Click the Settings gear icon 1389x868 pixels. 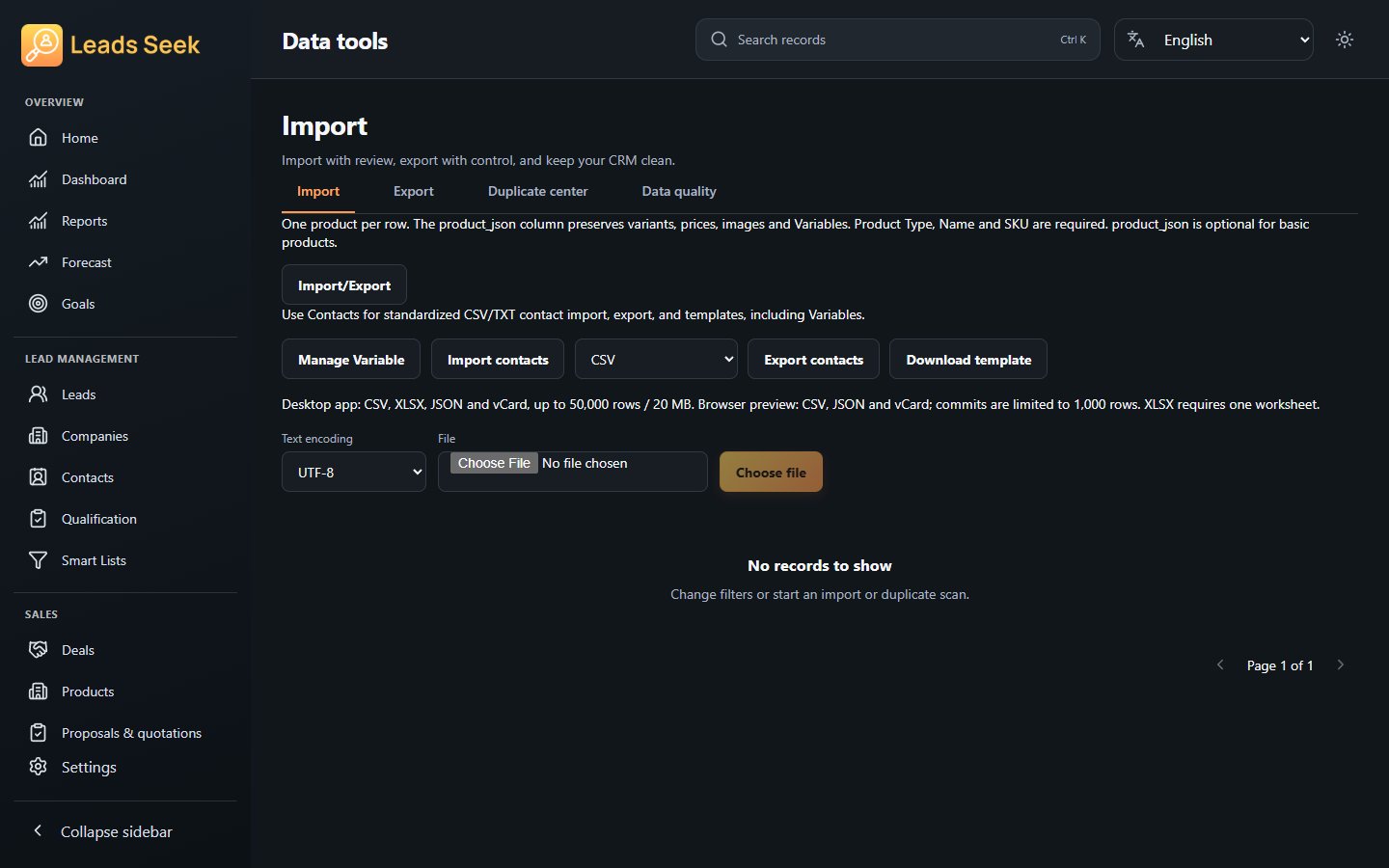[38, 767]
